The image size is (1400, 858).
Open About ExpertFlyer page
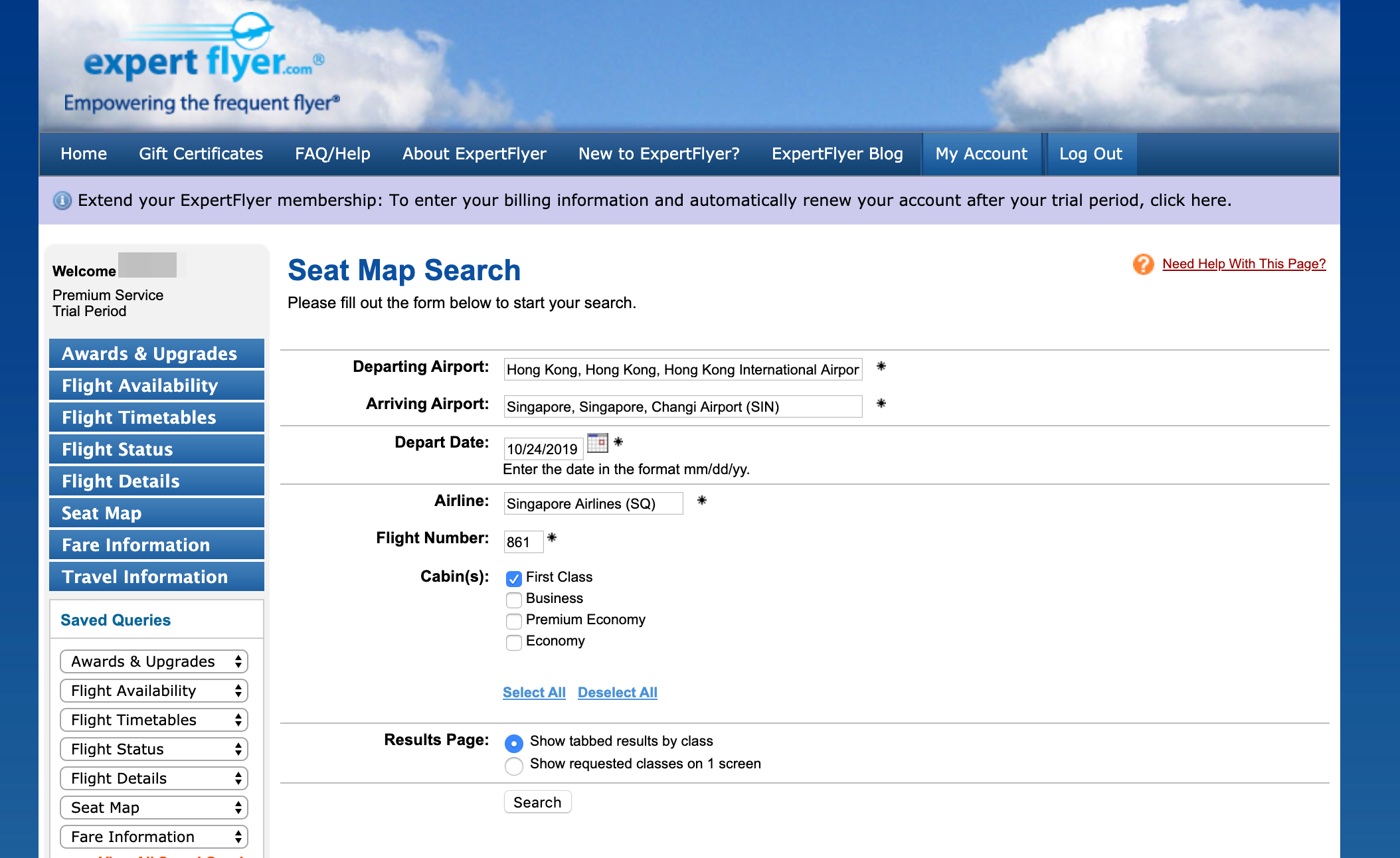pyautogui.click(x=474, y=154)
